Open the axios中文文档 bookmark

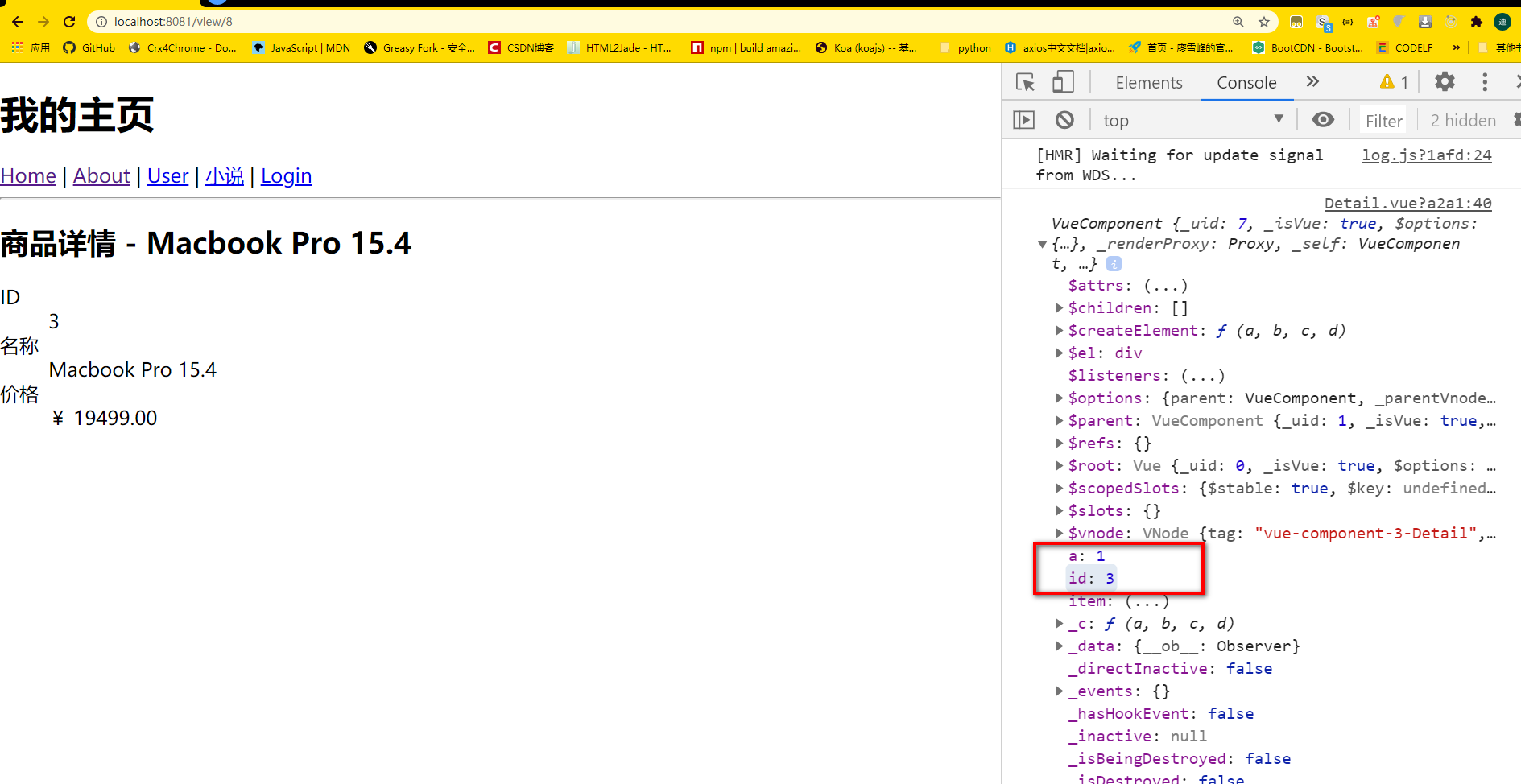[1060, 47]
